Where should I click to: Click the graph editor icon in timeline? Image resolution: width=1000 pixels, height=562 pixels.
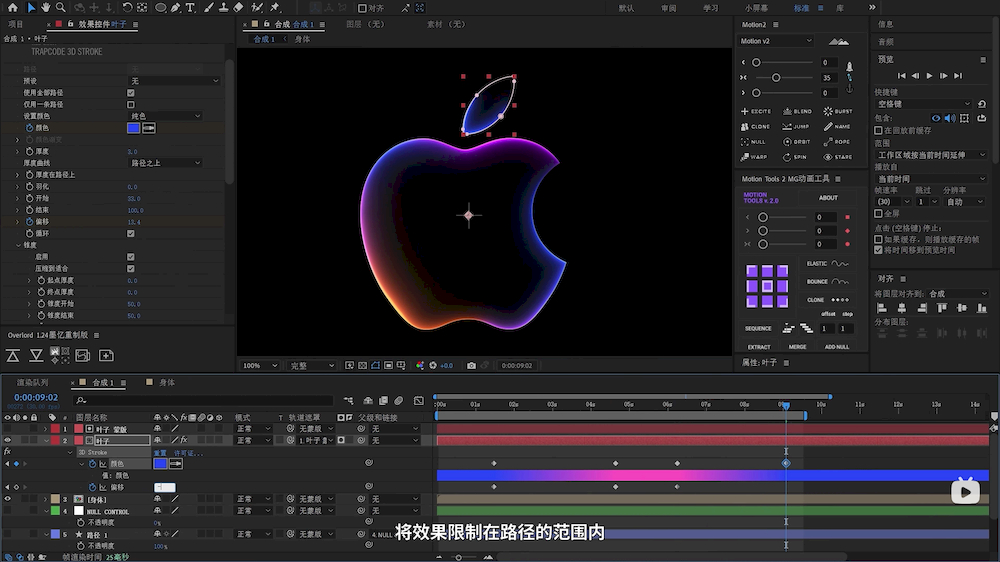(x=418, y=401)
